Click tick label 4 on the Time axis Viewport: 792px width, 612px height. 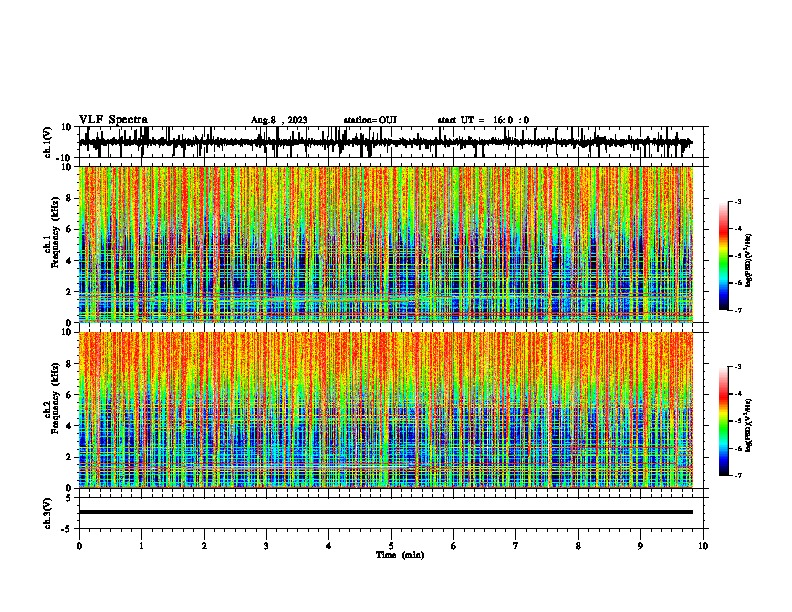pyautogui.click(x=329, y=546)
